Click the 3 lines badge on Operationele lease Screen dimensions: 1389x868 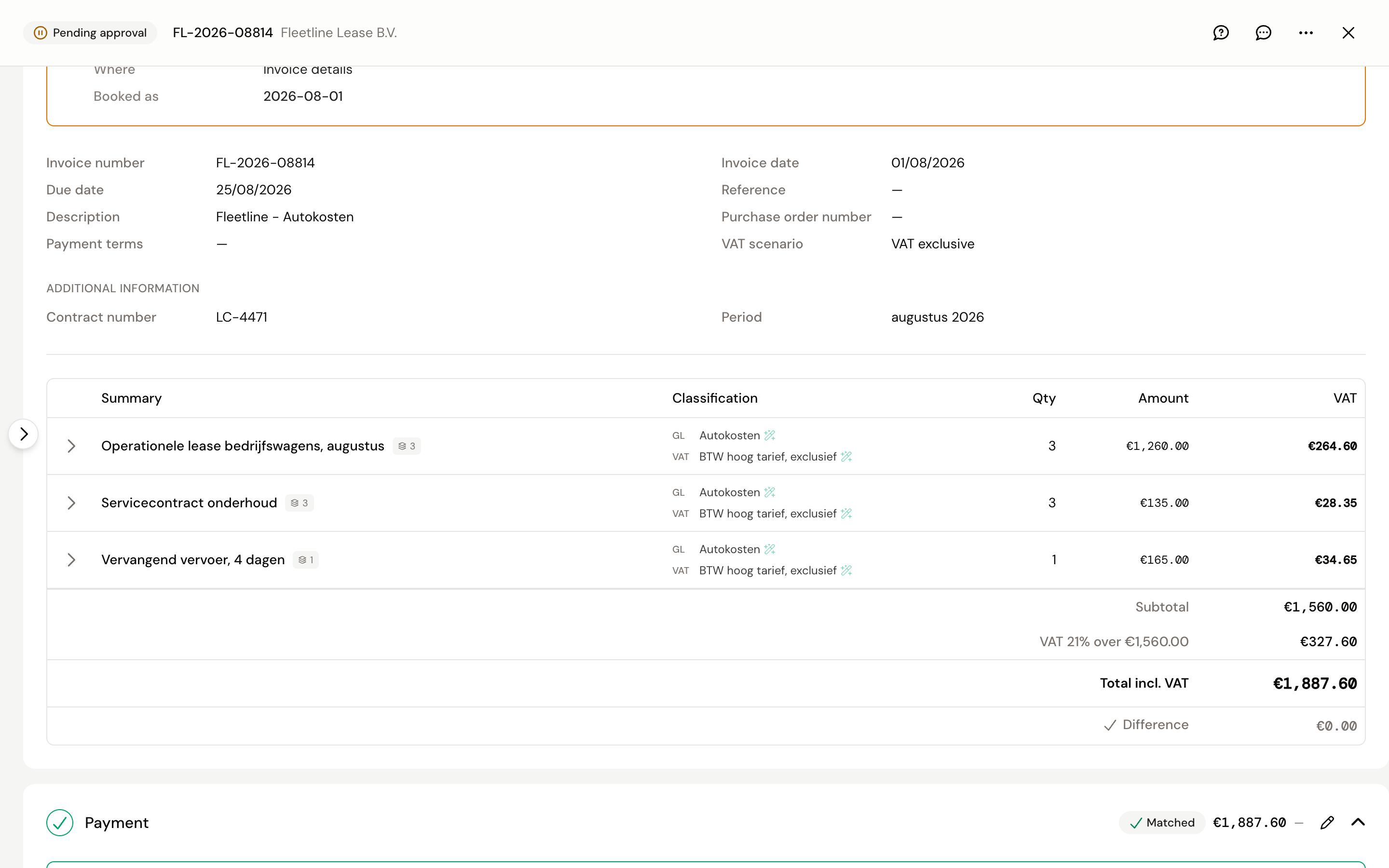[407, 446]
